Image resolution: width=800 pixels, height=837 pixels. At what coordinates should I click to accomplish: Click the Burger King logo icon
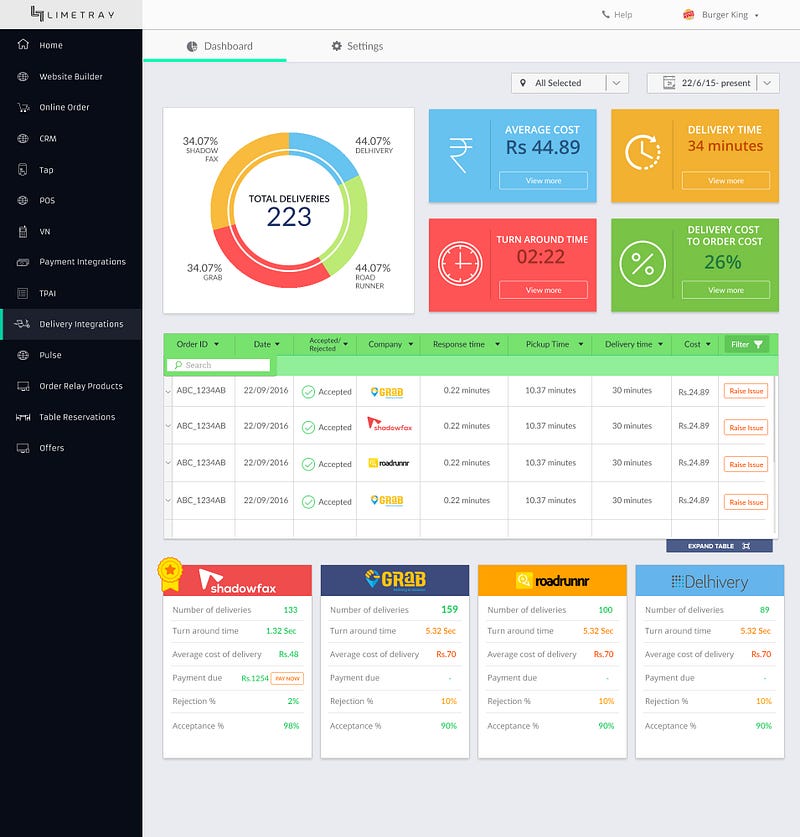tap(688, 15)
